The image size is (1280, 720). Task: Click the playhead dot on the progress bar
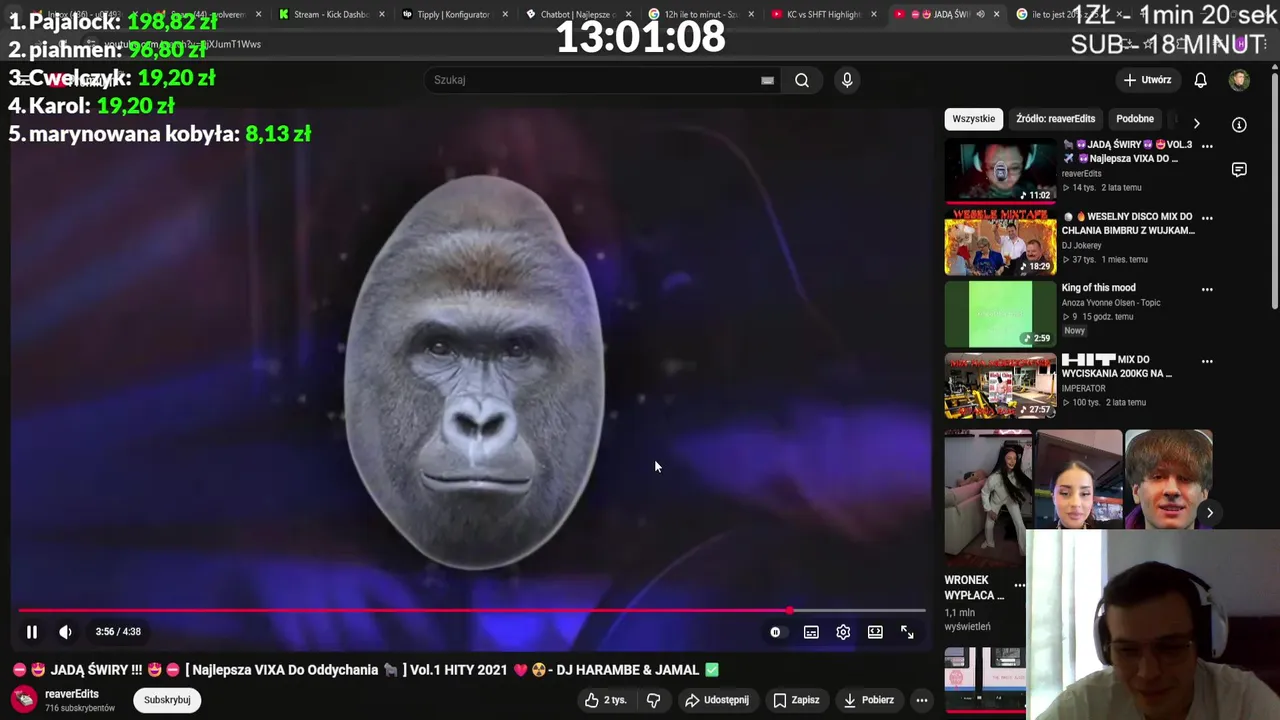point(790,610)
